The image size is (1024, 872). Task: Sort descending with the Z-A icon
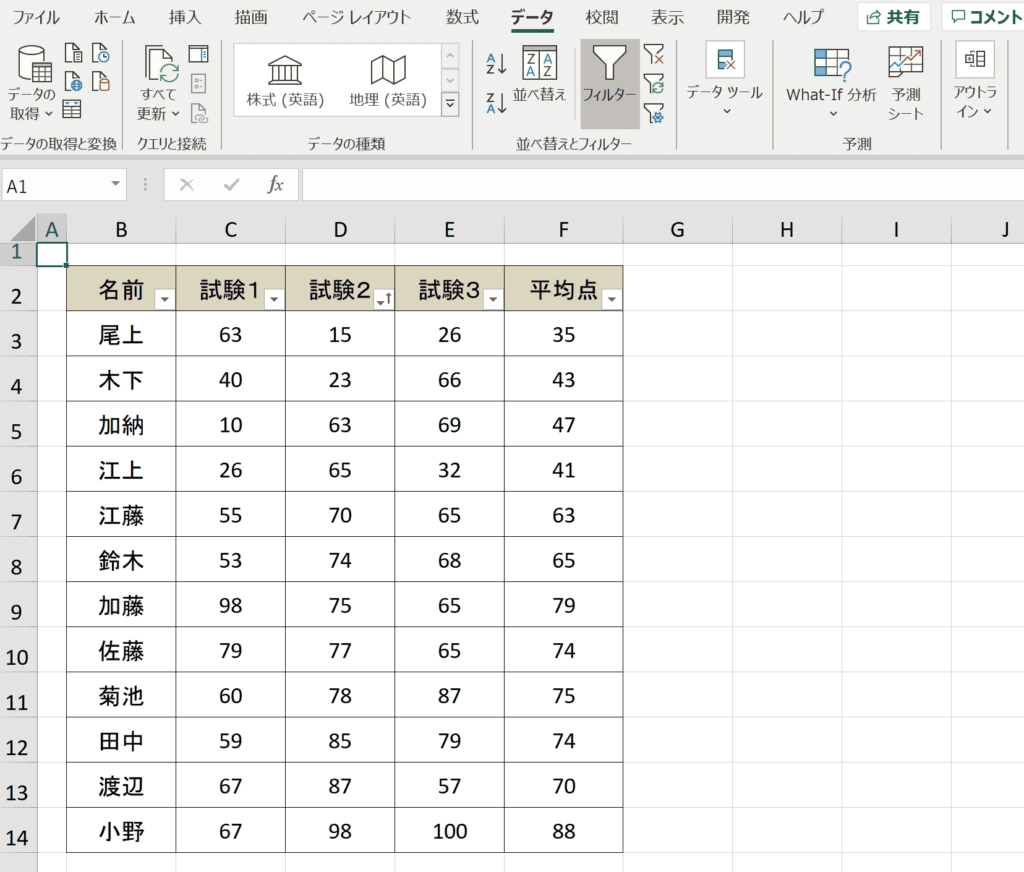pyautogui.click(x=496, y=103)
